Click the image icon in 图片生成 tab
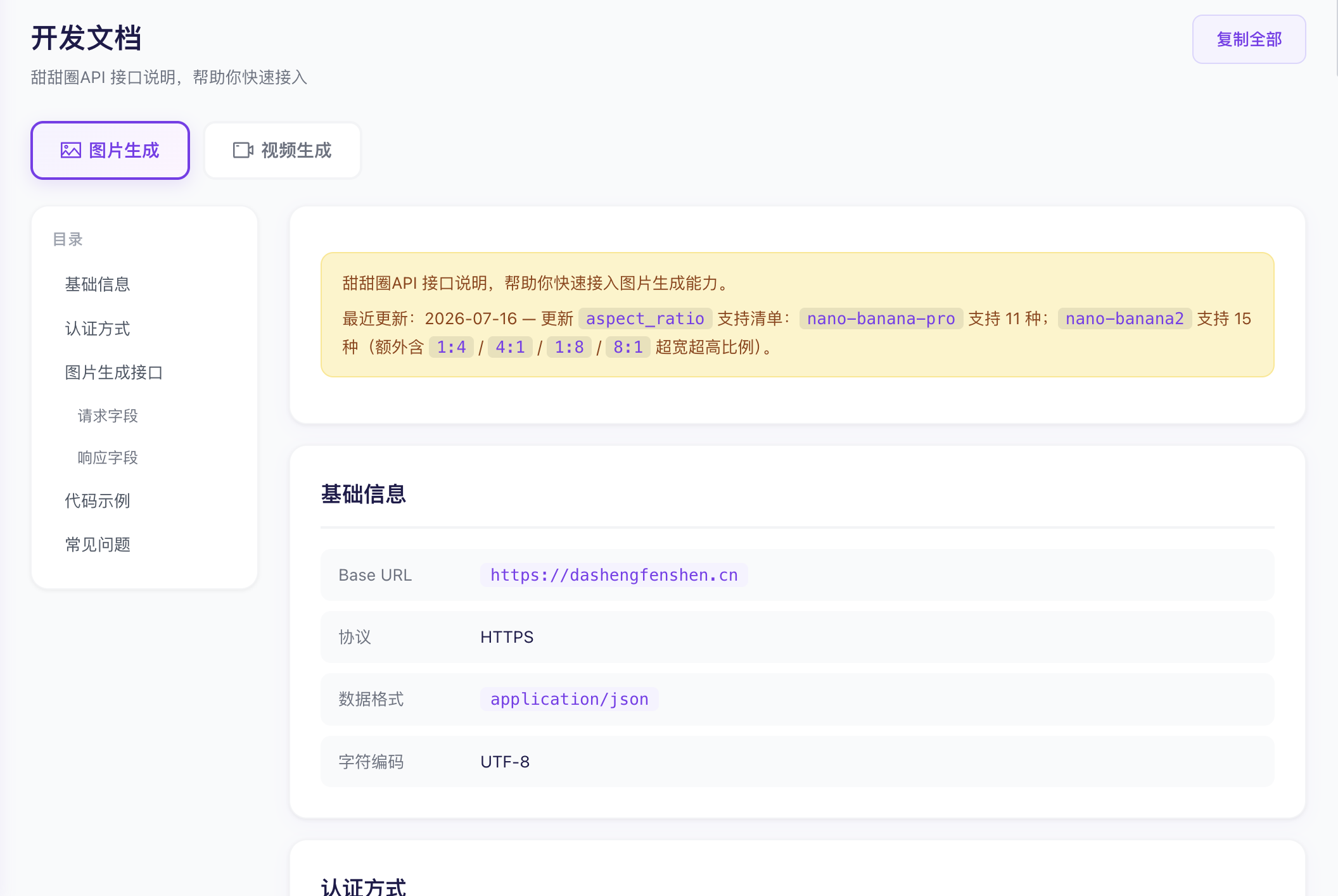Screen dimensions: 1338x896 71,150
